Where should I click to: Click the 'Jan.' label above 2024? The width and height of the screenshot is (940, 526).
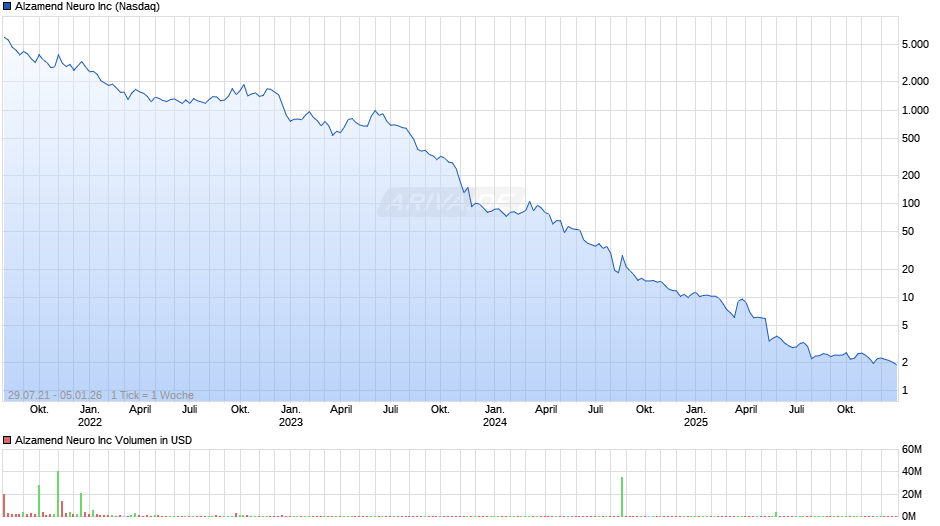tap(495, 410)
